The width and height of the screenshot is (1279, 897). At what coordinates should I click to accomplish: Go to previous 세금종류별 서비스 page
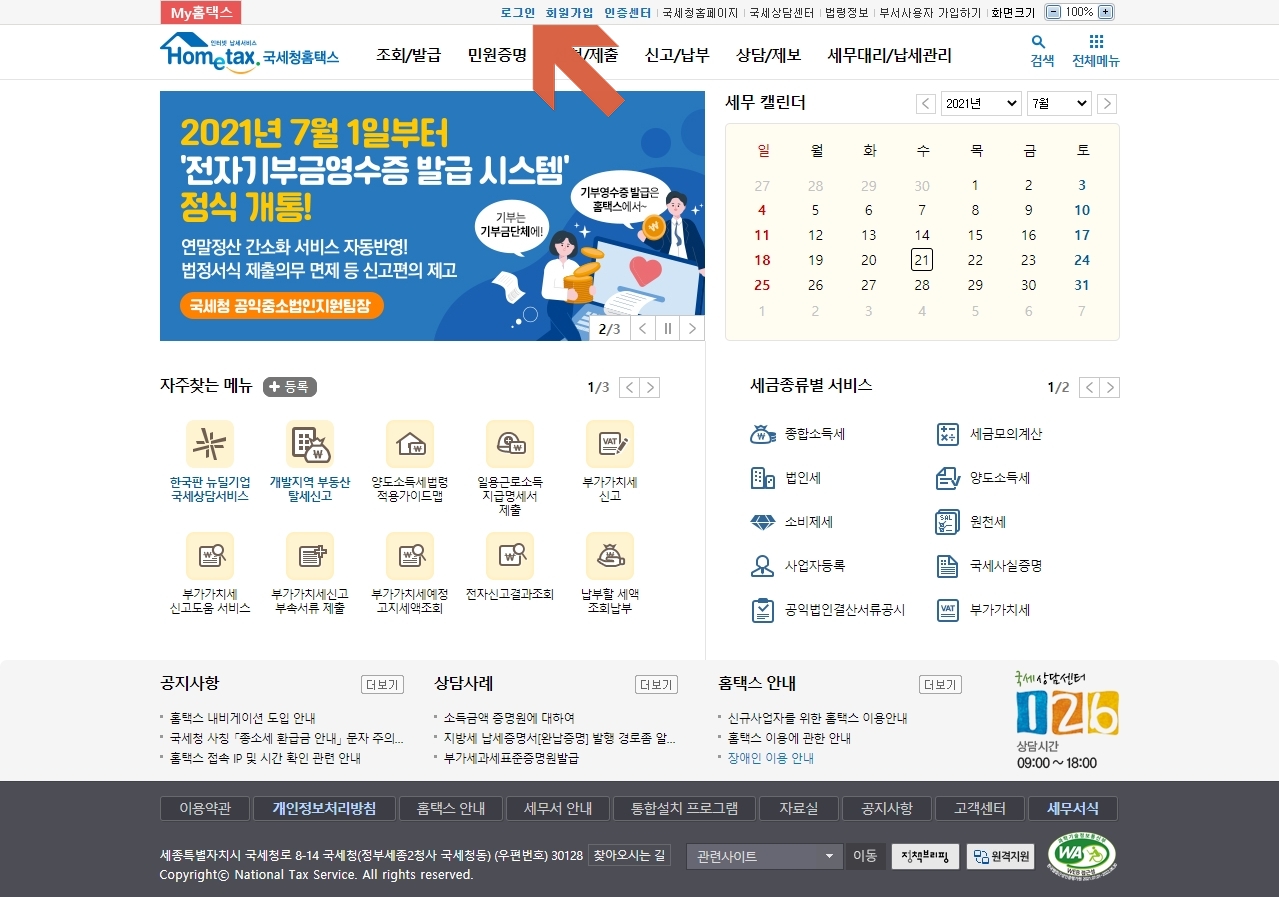(1089, 388)
